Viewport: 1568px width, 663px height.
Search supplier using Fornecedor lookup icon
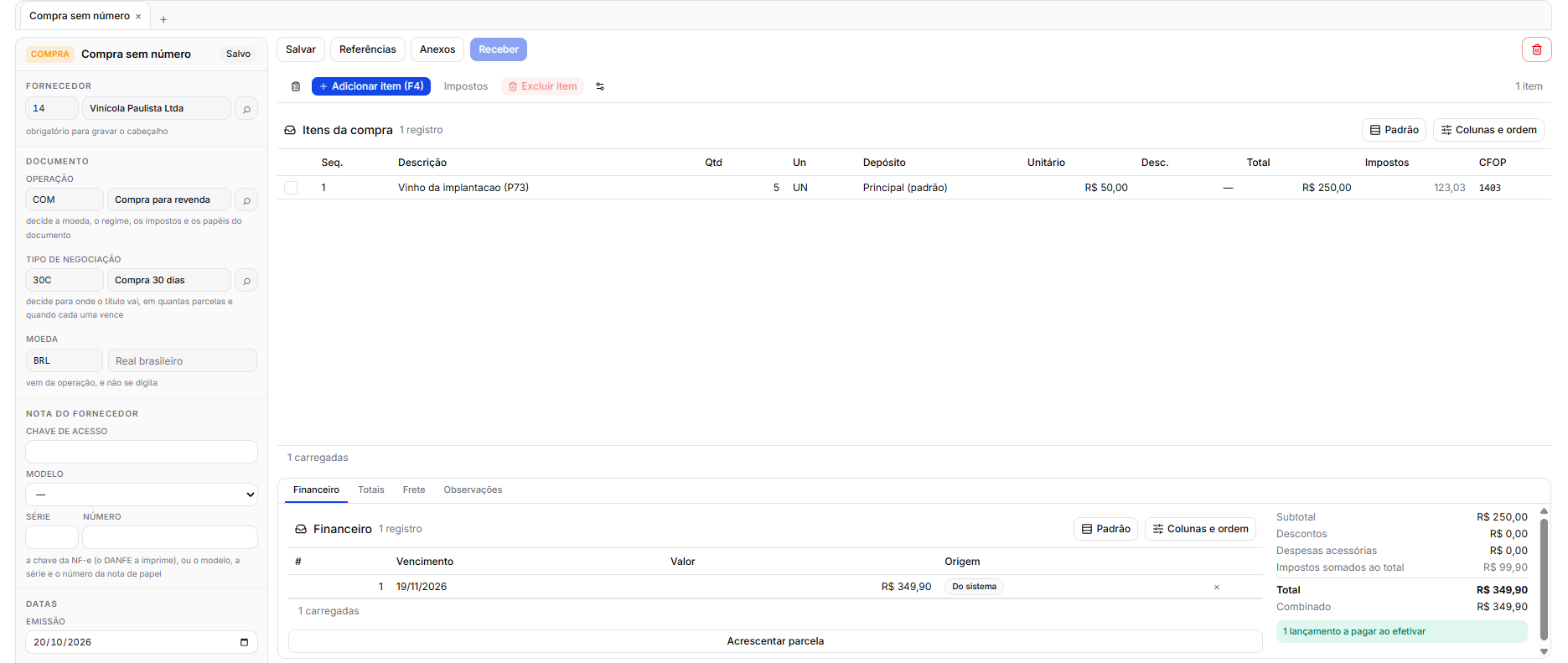click(246, 108)
